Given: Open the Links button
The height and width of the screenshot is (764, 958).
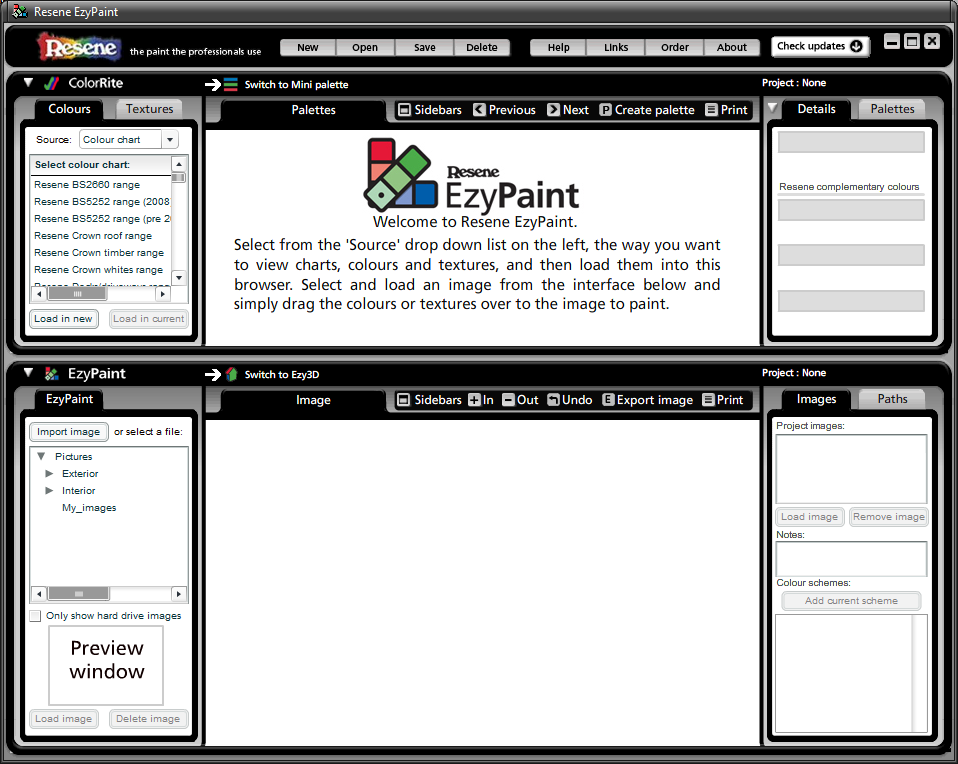Looking at the screenshot, I should [616, 48].
